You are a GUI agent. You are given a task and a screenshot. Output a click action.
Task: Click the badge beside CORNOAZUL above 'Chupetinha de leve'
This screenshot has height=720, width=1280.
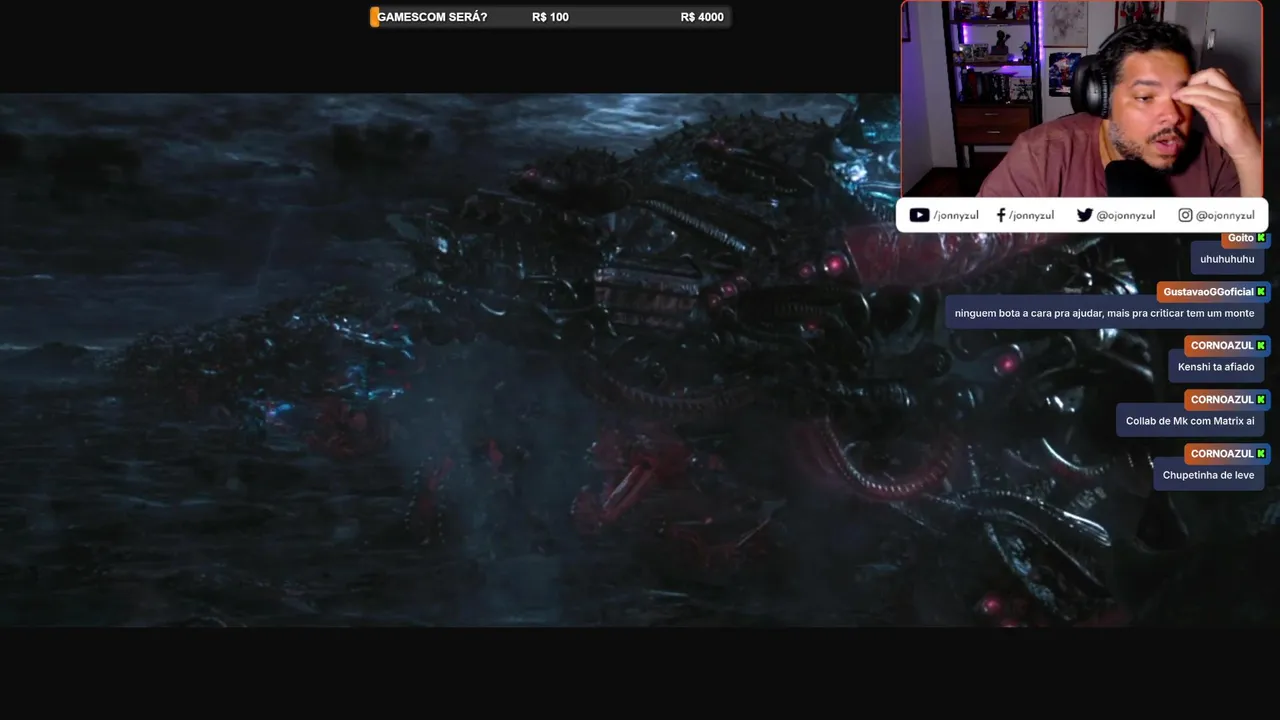click(1261, 454)
